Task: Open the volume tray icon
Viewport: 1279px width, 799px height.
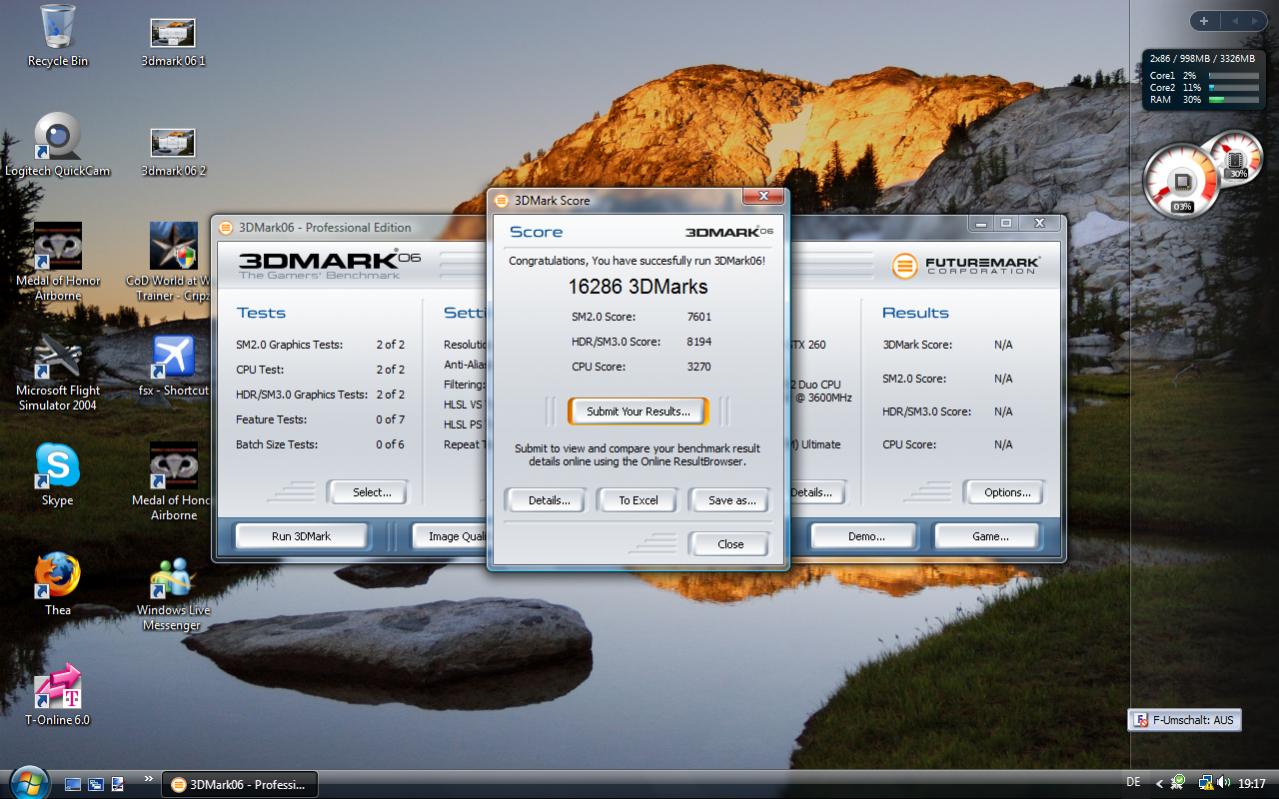Action: coord(1224,783)
